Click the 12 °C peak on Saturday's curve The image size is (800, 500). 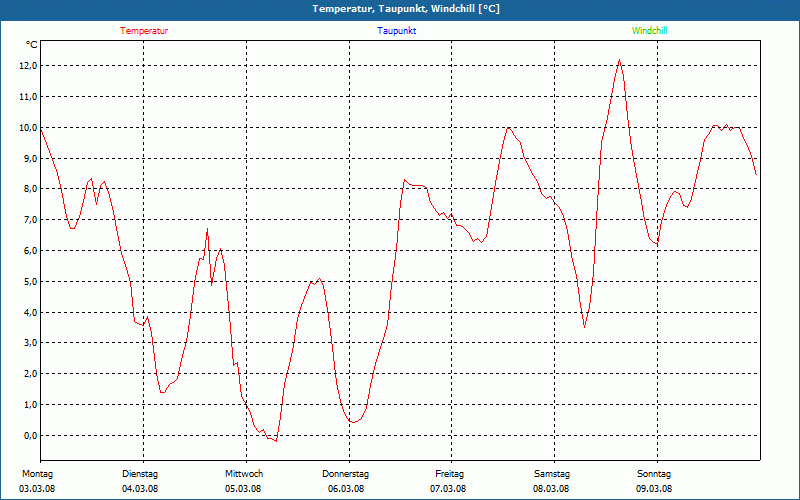coord(619,60)
